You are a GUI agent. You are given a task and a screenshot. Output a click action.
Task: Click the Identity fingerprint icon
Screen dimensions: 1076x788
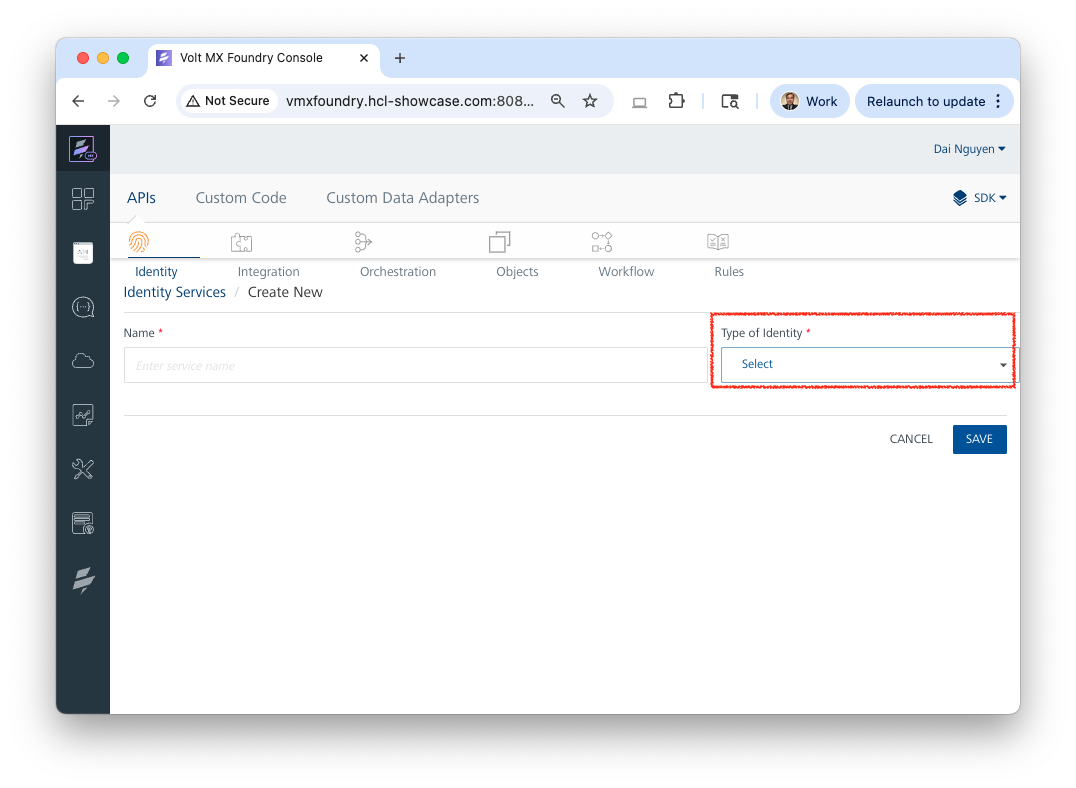tap(139, 242)
